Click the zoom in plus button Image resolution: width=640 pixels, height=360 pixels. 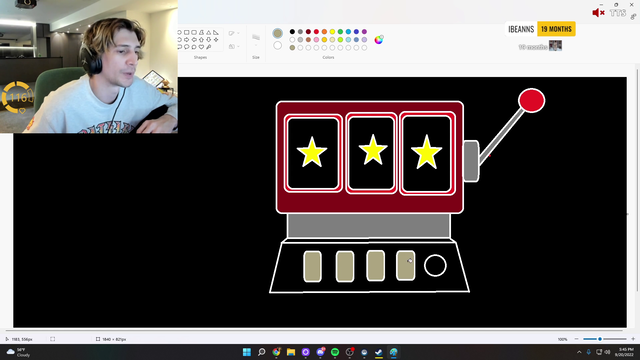tap(633, 339)
